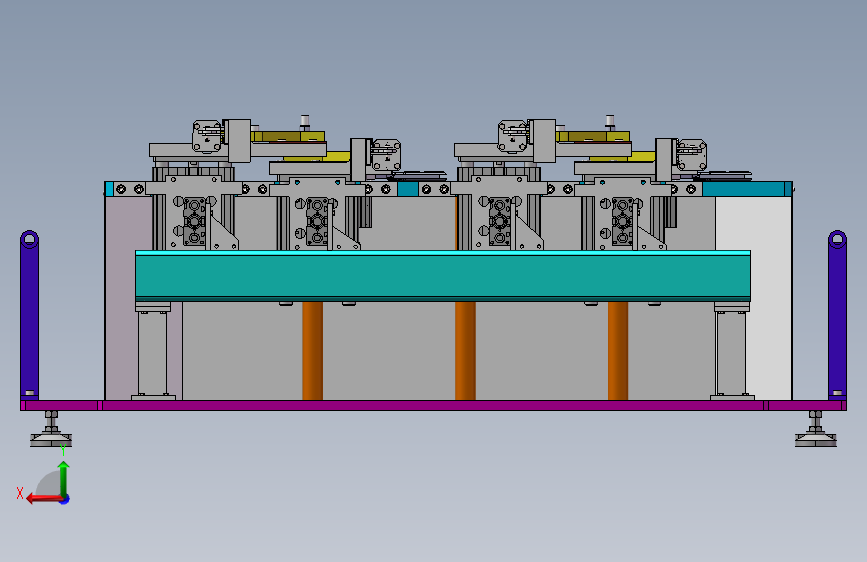The image size is (867, 562).
Task: Select the left gray support leg under the beam
Action: (x=153, y=351)
